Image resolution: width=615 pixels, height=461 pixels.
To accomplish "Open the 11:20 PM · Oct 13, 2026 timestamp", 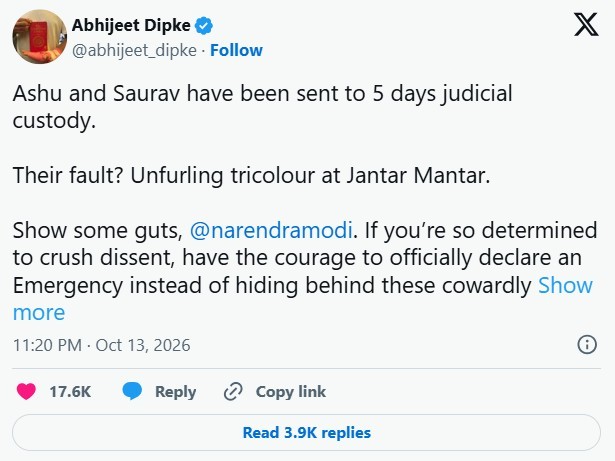I will (102, 345).
